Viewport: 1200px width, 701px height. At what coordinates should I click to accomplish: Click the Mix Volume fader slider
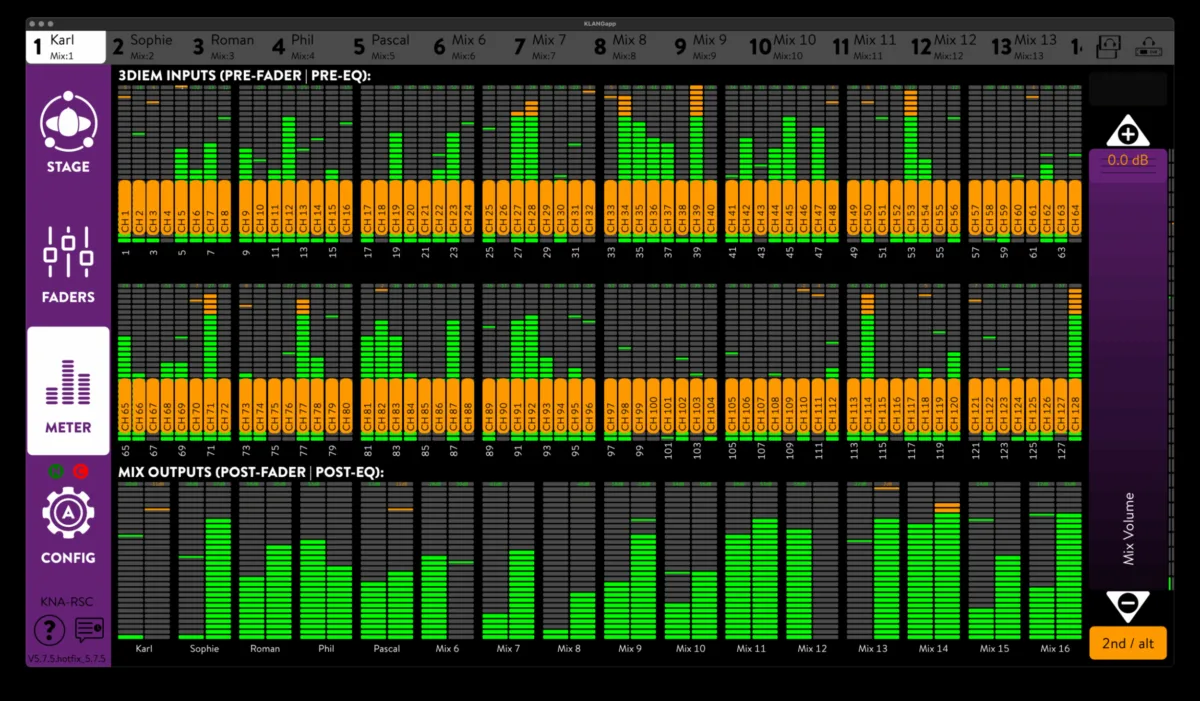coord(1128,369)
